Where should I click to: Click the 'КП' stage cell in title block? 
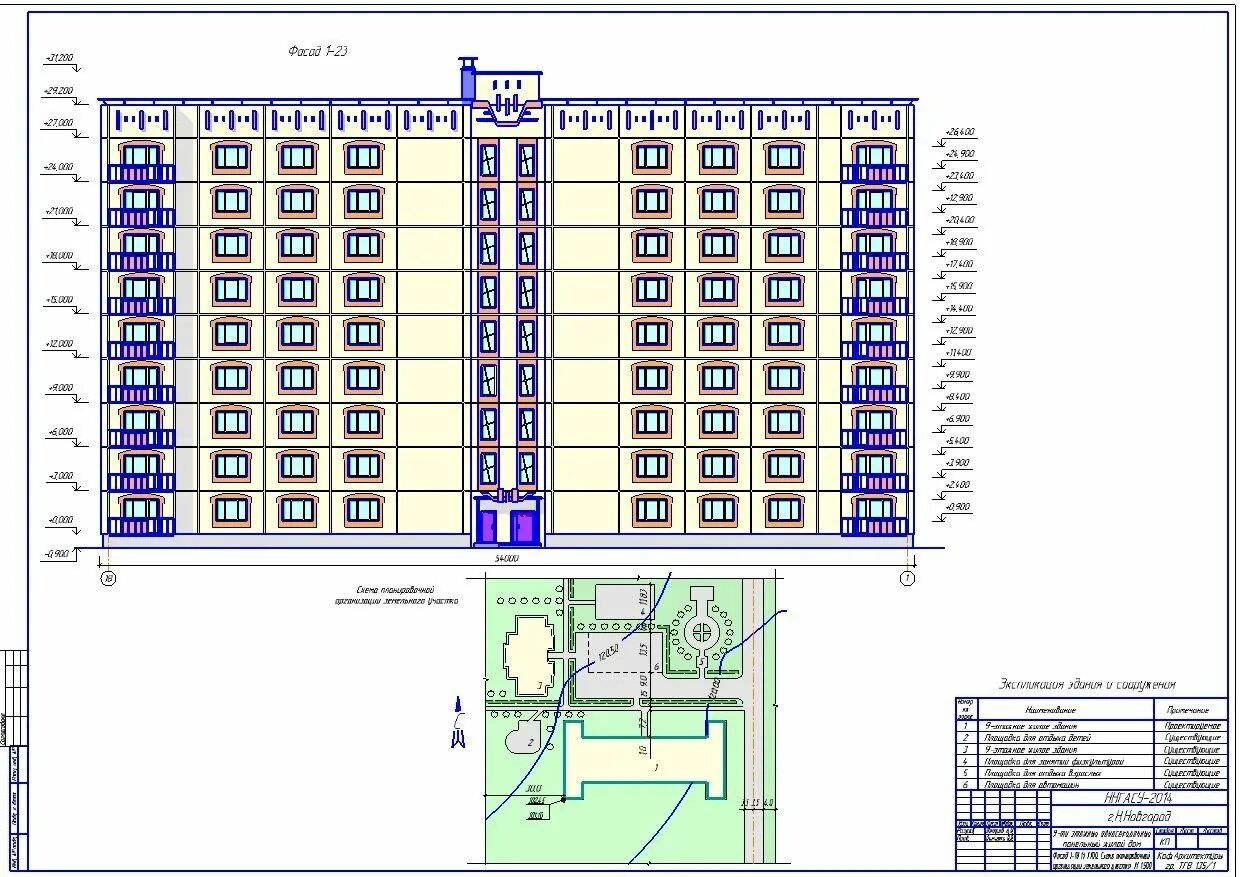(x=1164, y=842)
